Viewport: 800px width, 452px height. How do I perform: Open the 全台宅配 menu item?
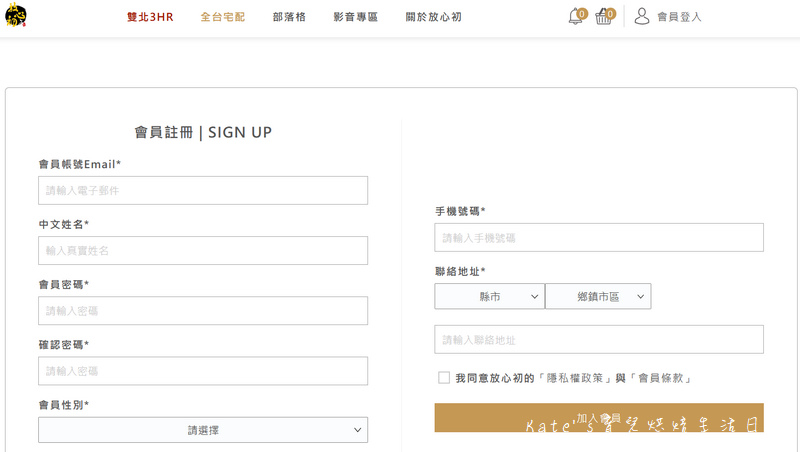click(222, 18)
